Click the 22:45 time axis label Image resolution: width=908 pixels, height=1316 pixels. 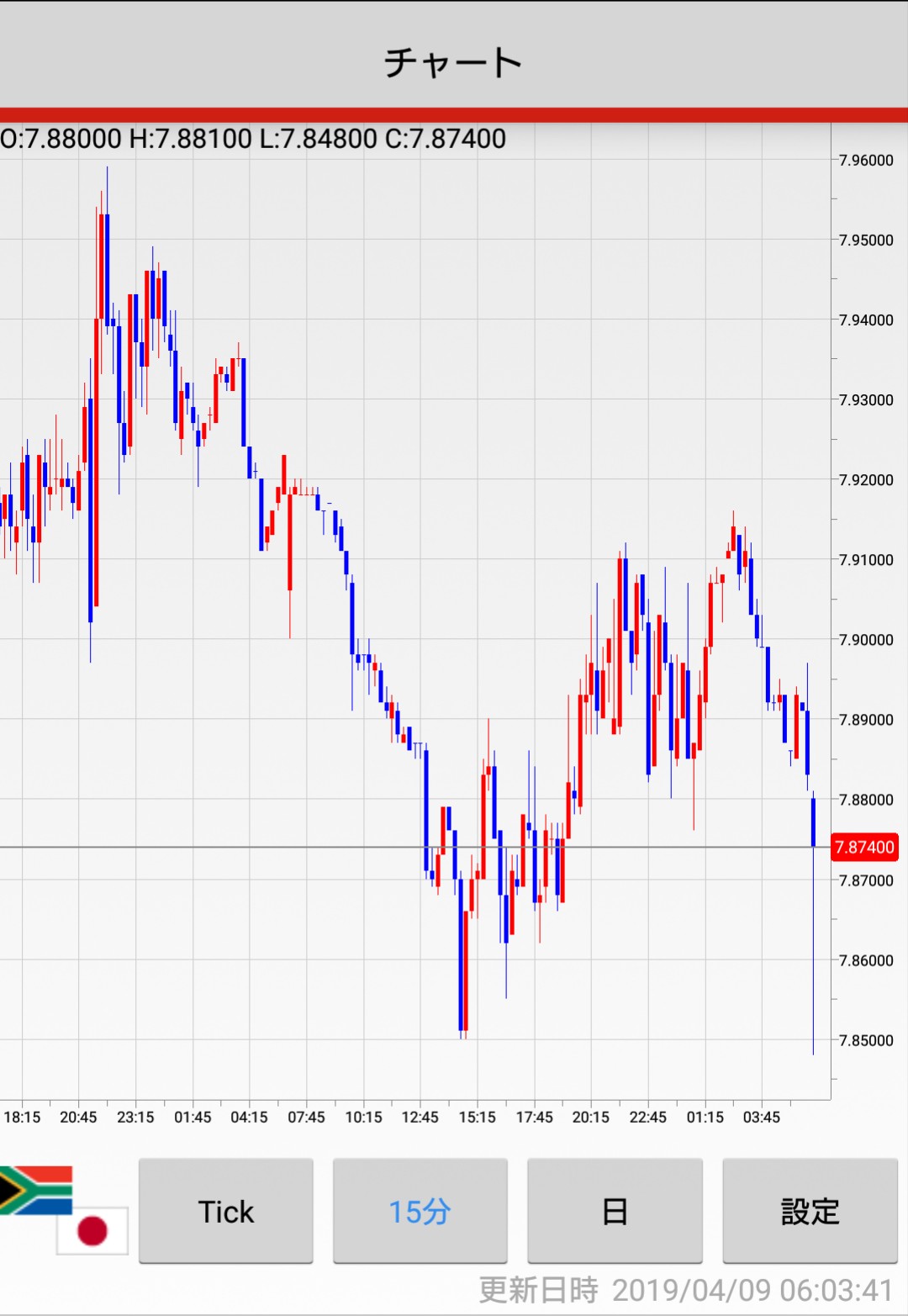pyautogui.click(x=647, y=1117)
